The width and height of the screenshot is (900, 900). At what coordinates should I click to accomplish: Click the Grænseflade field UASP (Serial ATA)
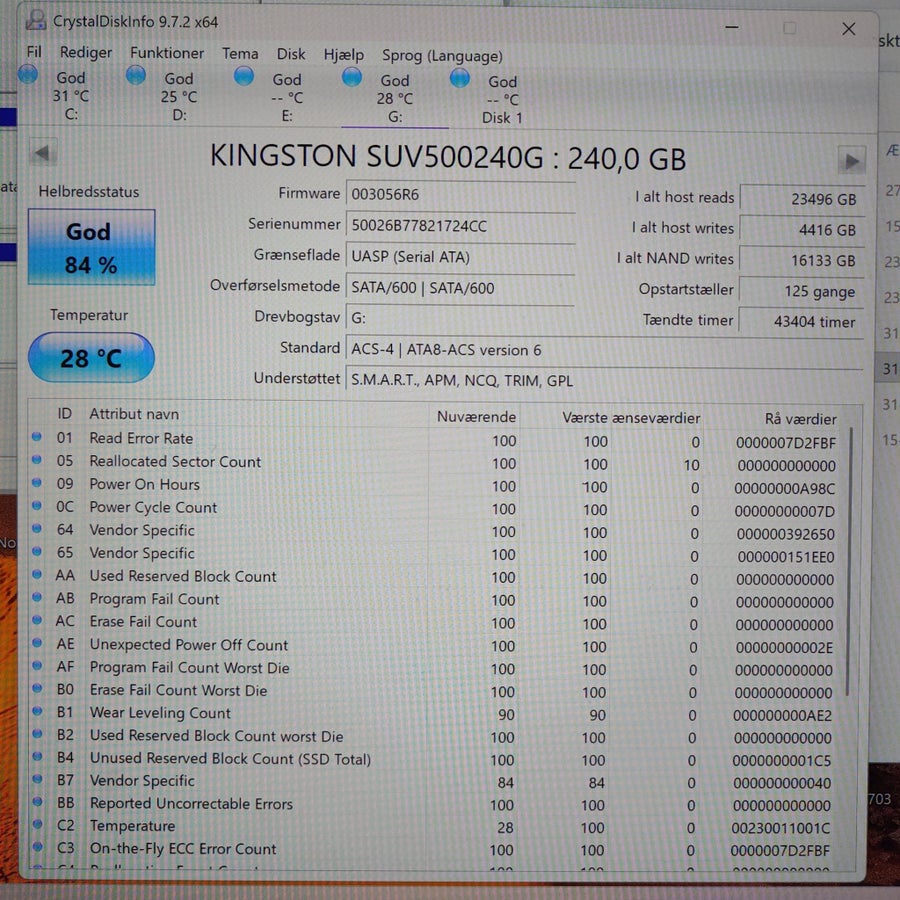[460, 257]
